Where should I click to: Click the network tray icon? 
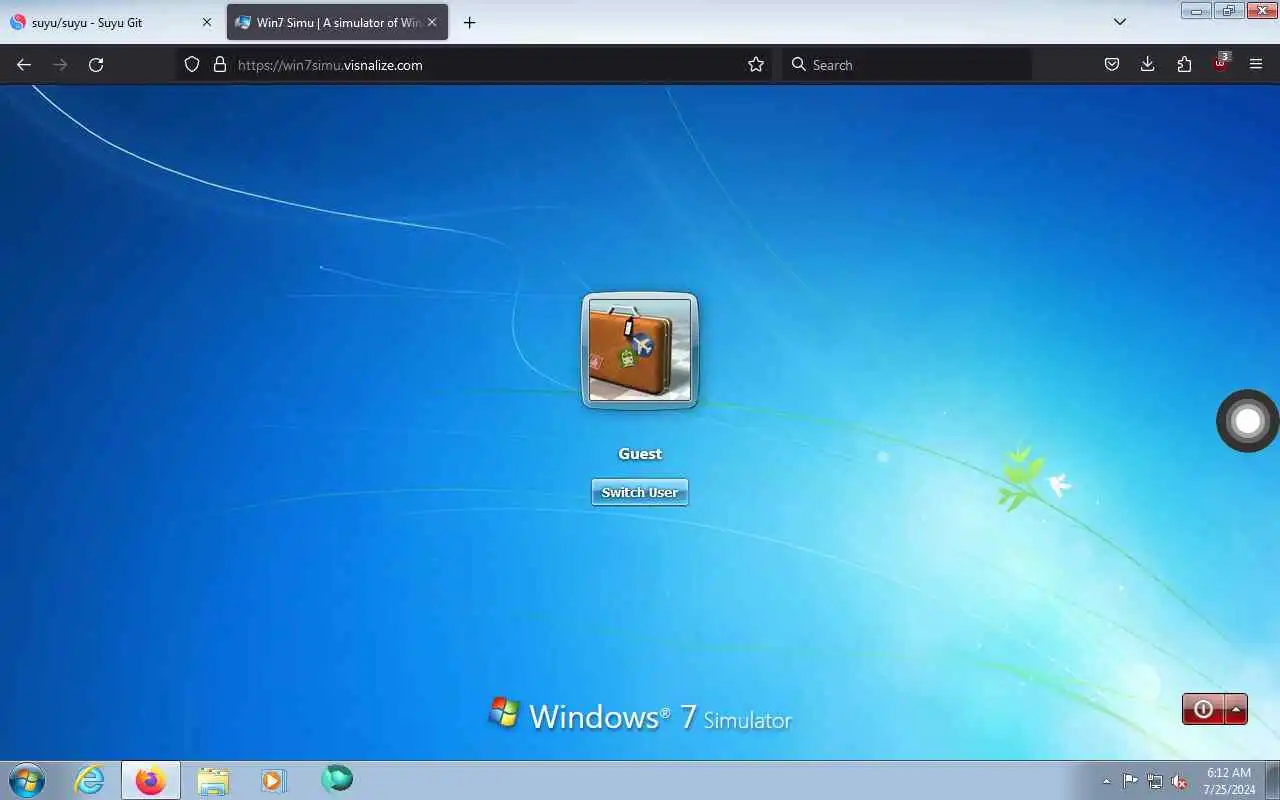(x=1155, y=781)
